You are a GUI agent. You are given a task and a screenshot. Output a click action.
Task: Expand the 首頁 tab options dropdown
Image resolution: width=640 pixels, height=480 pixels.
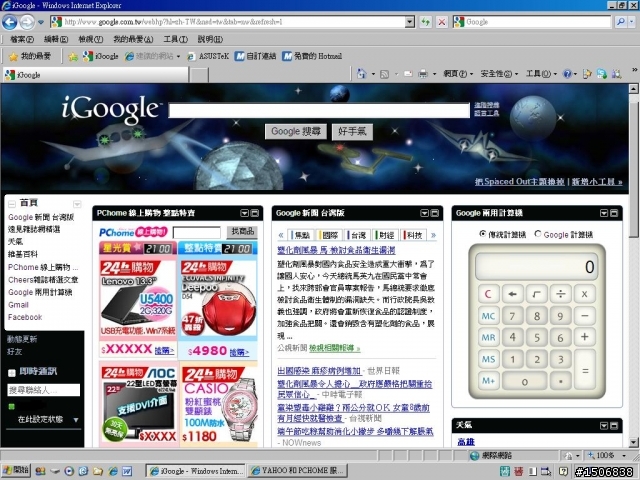click(x=77, y=204)
